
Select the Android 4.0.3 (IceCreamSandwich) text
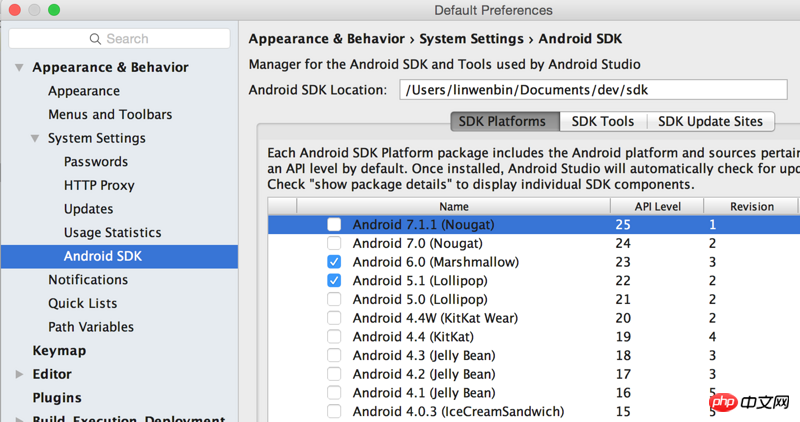458,411
